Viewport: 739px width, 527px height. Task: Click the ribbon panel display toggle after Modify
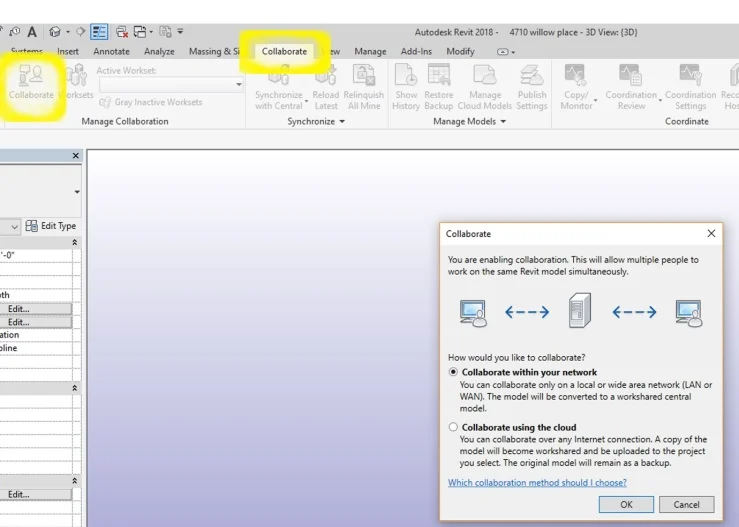pos(503,51)
